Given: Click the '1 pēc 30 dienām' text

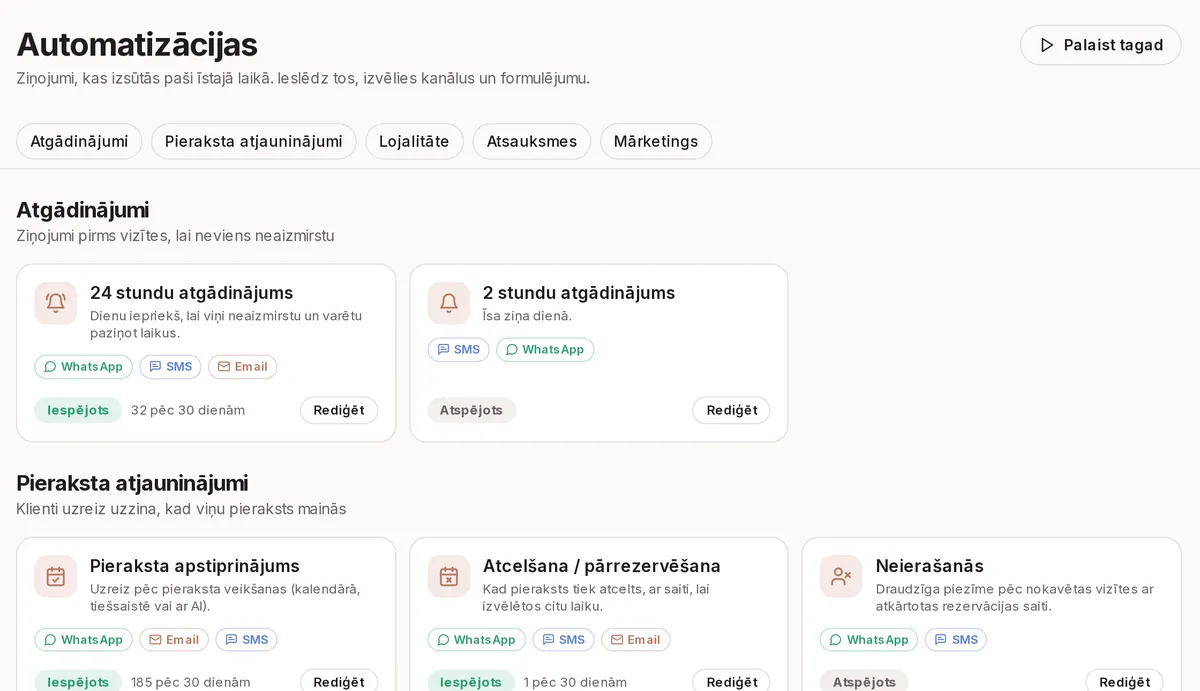Looking at the screenshot, I should click(575, 682).
